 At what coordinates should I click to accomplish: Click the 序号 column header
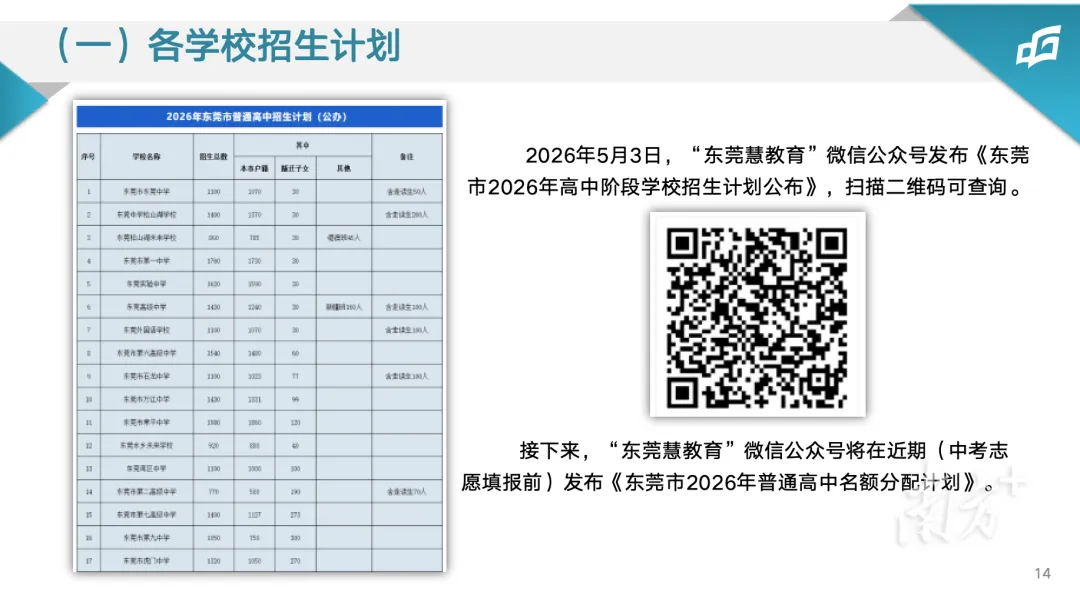click(88, 157)
